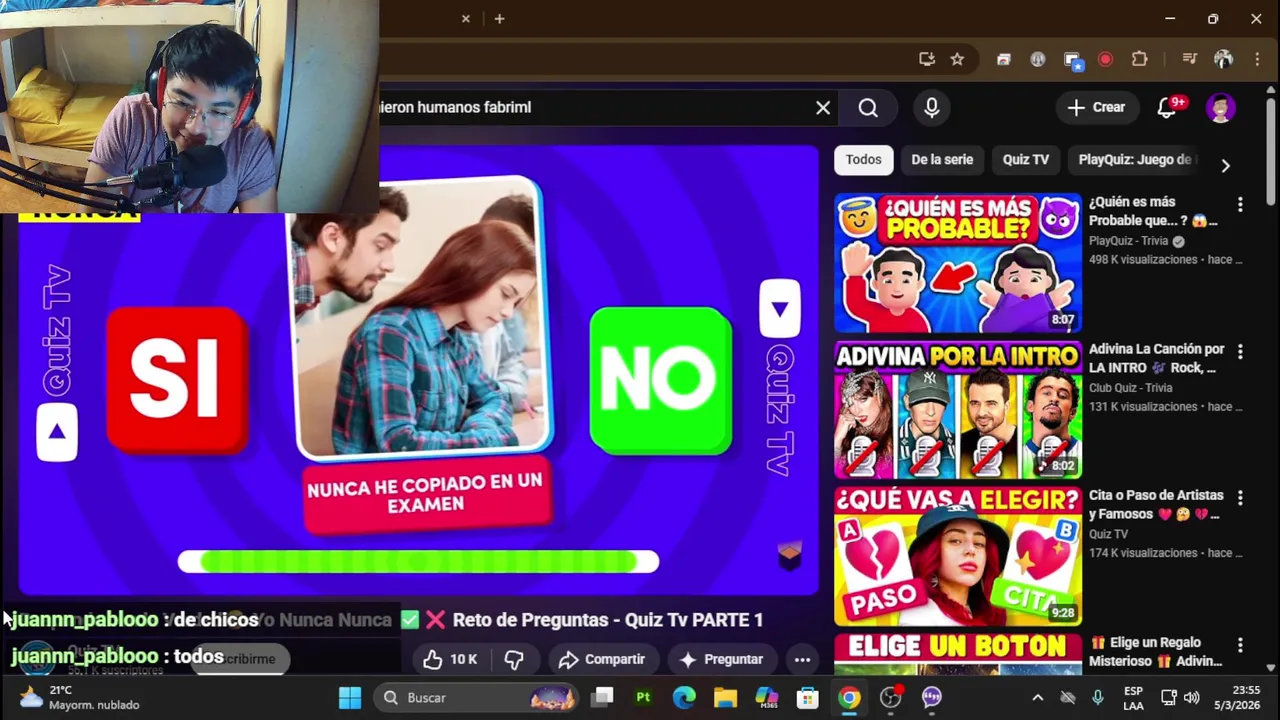Click the taskbar Buscar search box
This screenshot has width=1280, height=720.
click(478, 697)
